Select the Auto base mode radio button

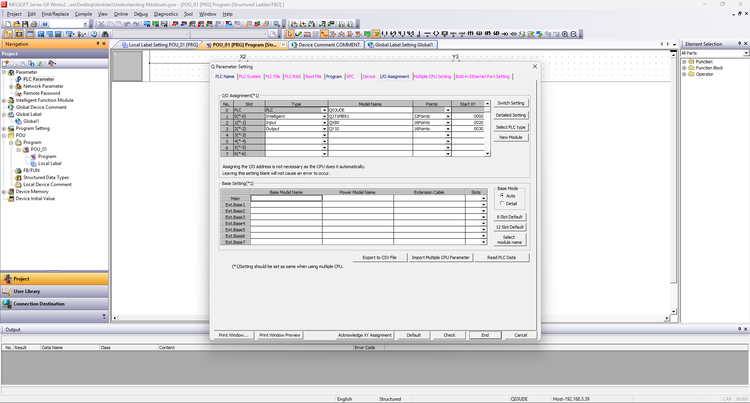click(x=501, y=195)
